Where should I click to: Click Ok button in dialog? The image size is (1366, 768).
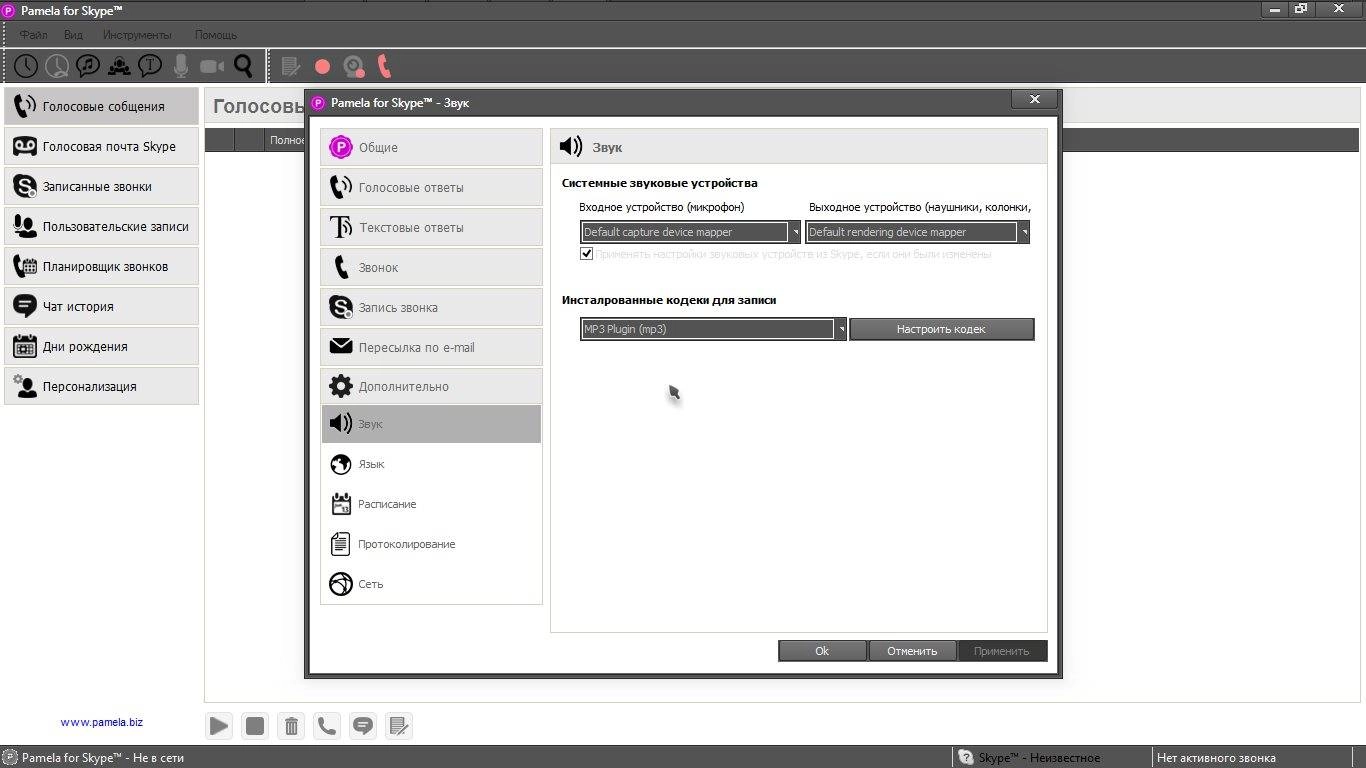(822, 651)
